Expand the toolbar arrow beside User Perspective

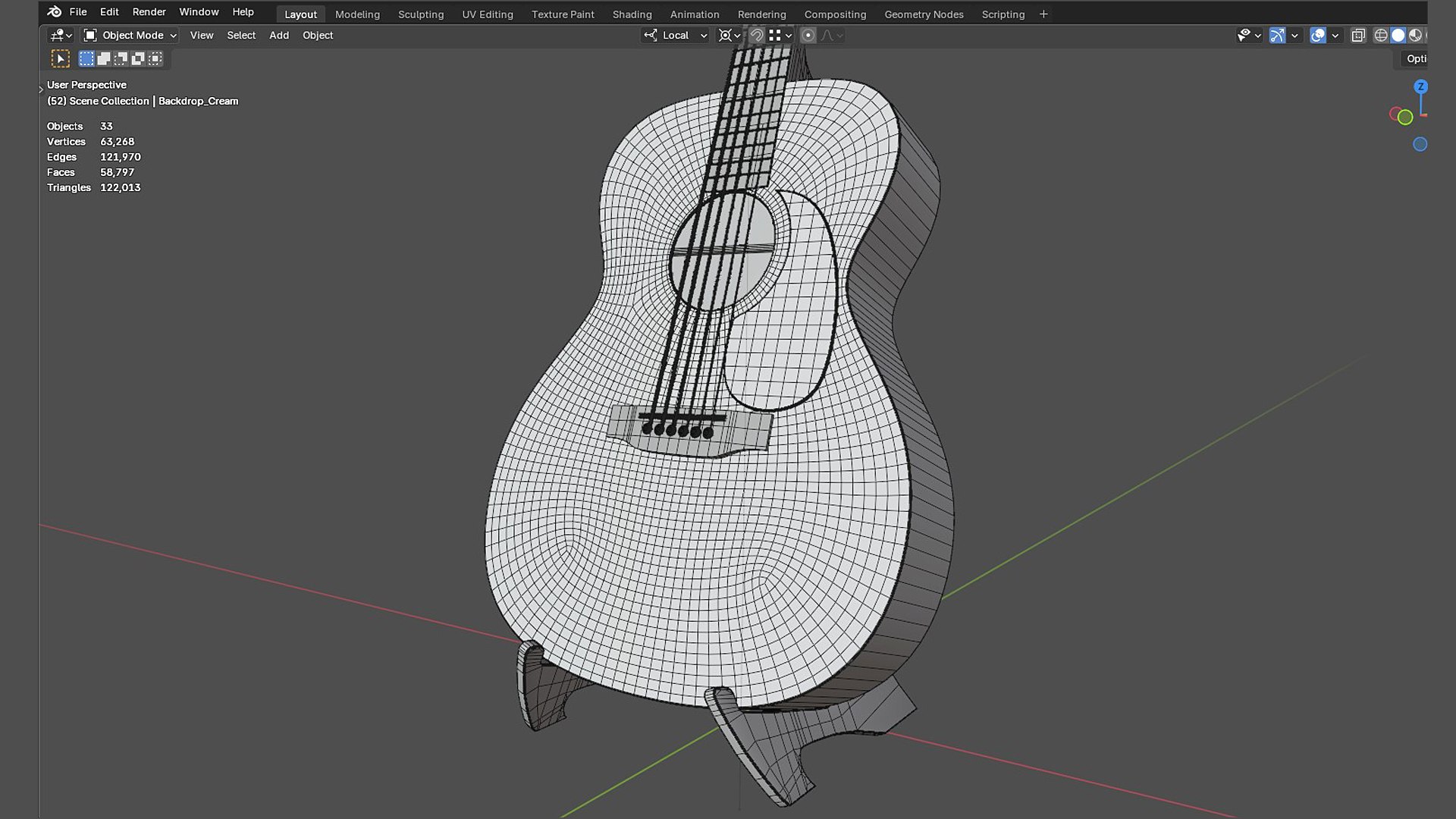tap(41, 89)
